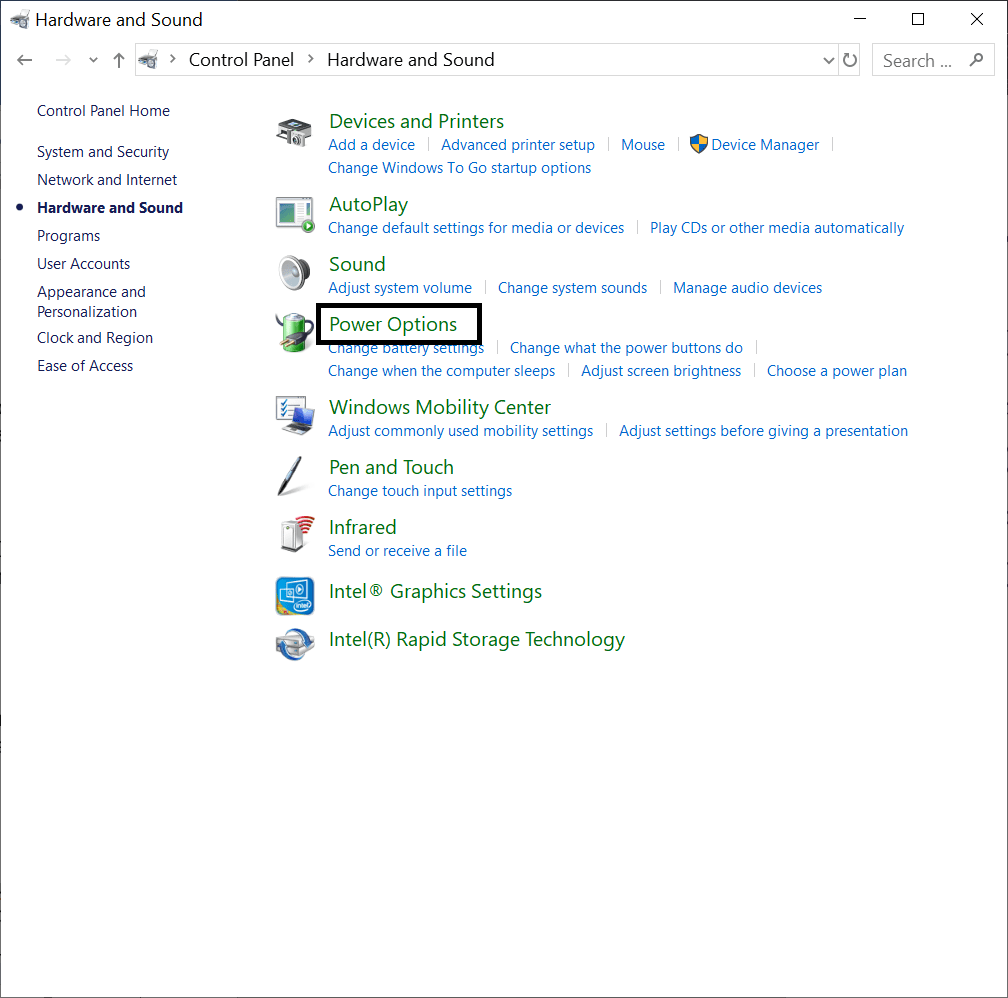
Task: Click the Devices and Printers printer icon
Action: click(294, 131)
